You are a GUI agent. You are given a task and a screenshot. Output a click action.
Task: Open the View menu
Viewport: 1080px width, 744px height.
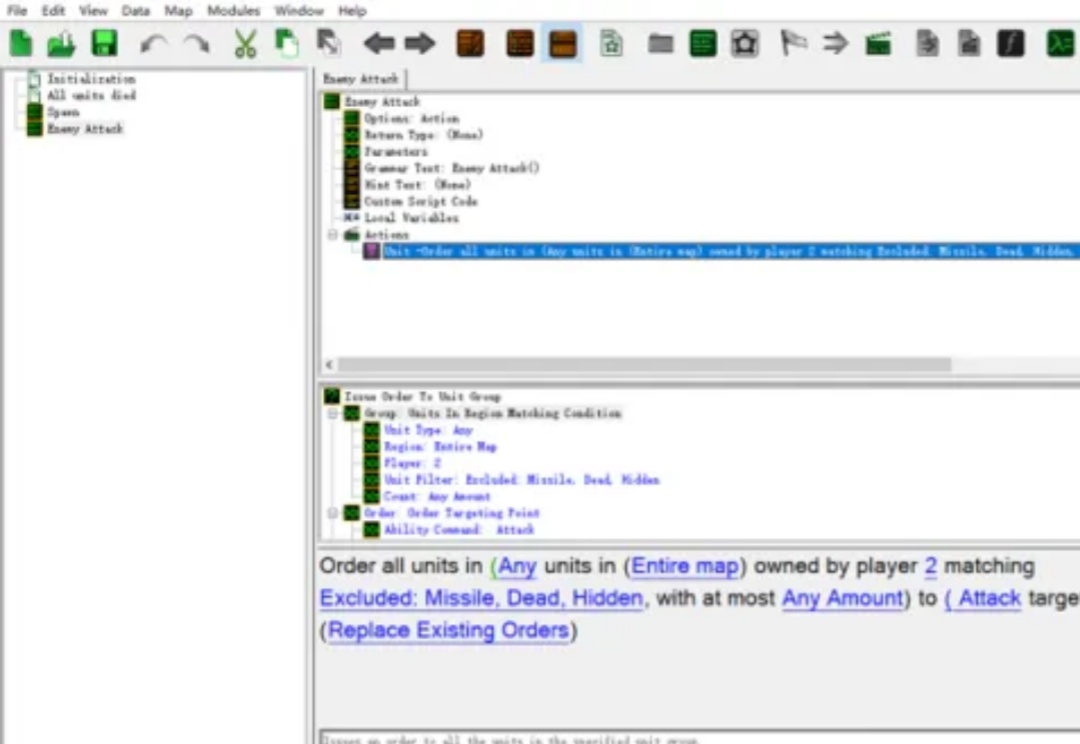(93, 10)
